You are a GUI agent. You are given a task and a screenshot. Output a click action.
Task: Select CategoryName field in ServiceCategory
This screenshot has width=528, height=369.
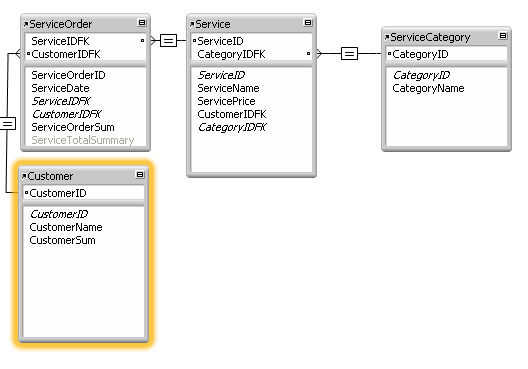point(428,88)
